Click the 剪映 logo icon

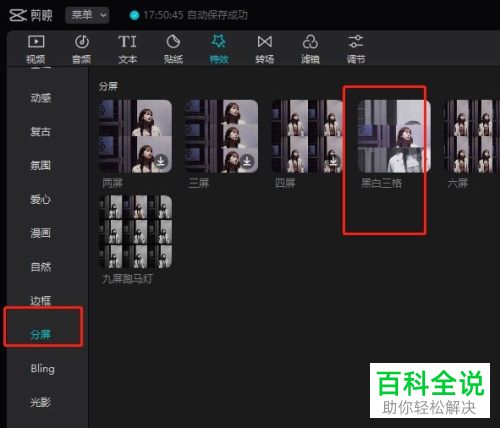[18, 15]
